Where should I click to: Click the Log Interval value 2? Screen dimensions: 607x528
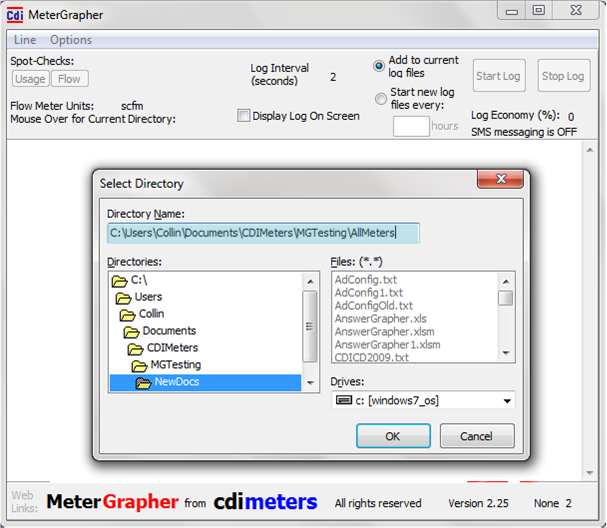(333, 77)
